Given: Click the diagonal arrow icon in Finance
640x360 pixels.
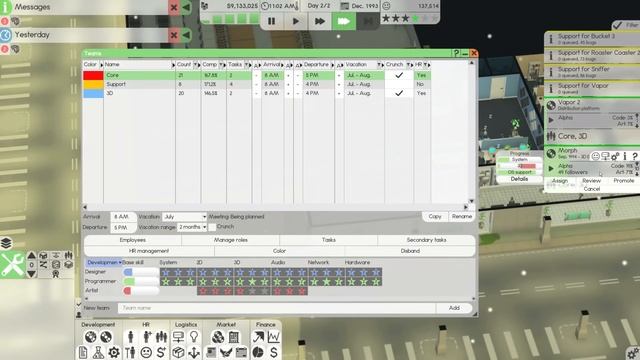Looking at the screenshot, I should click(x=258, y=337).
